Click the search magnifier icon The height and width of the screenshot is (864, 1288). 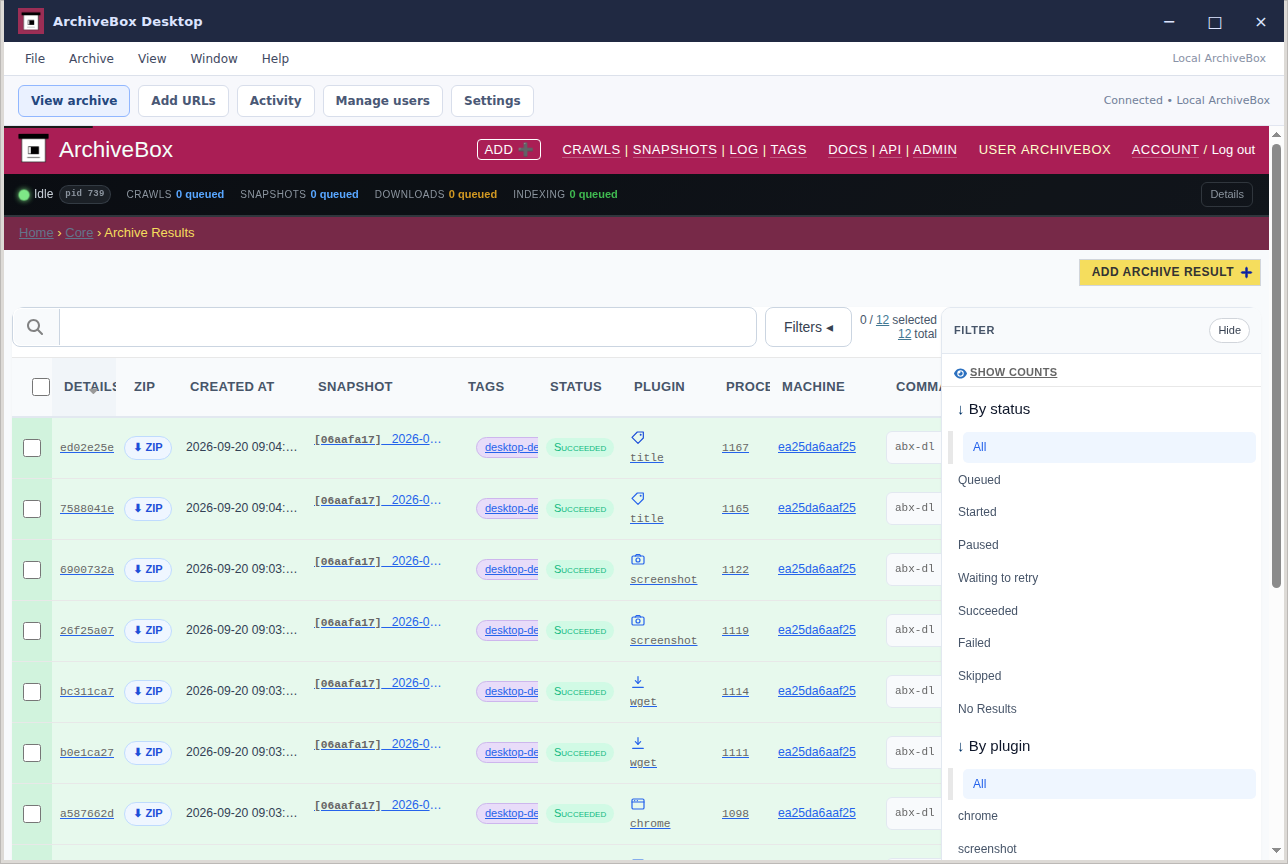coord(35,327)
